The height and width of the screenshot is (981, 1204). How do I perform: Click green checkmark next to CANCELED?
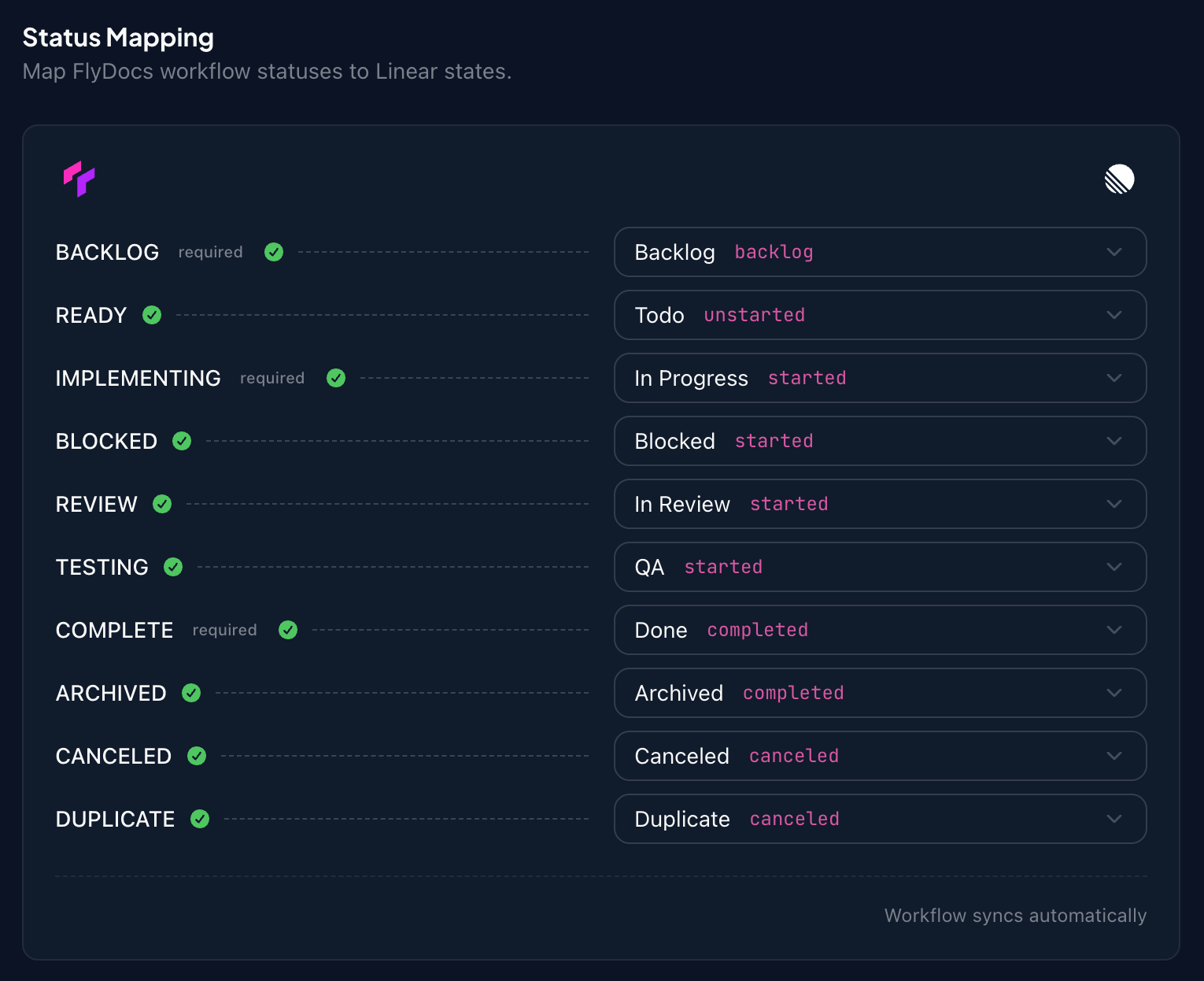click(x=197, y=756)
